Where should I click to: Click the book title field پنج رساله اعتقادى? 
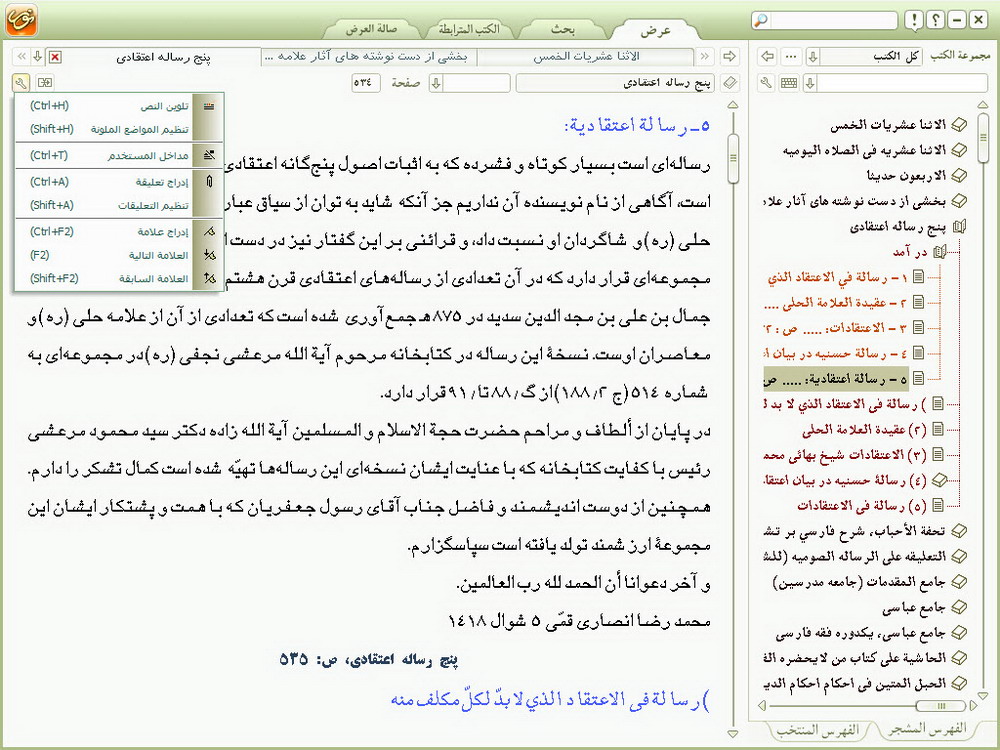pyautogui.click(x=616, y=83)
